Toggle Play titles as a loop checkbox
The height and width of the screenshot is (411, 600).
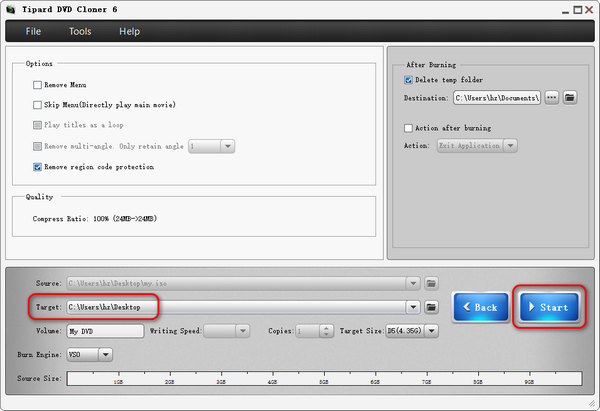37,125
